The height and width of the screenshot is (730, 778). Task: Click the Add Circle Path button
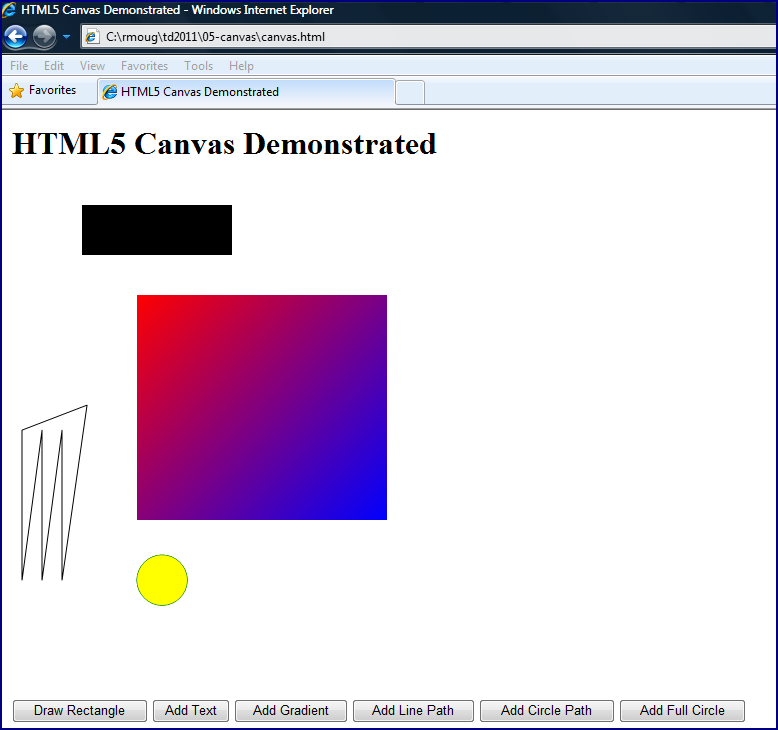pos(546,711)
